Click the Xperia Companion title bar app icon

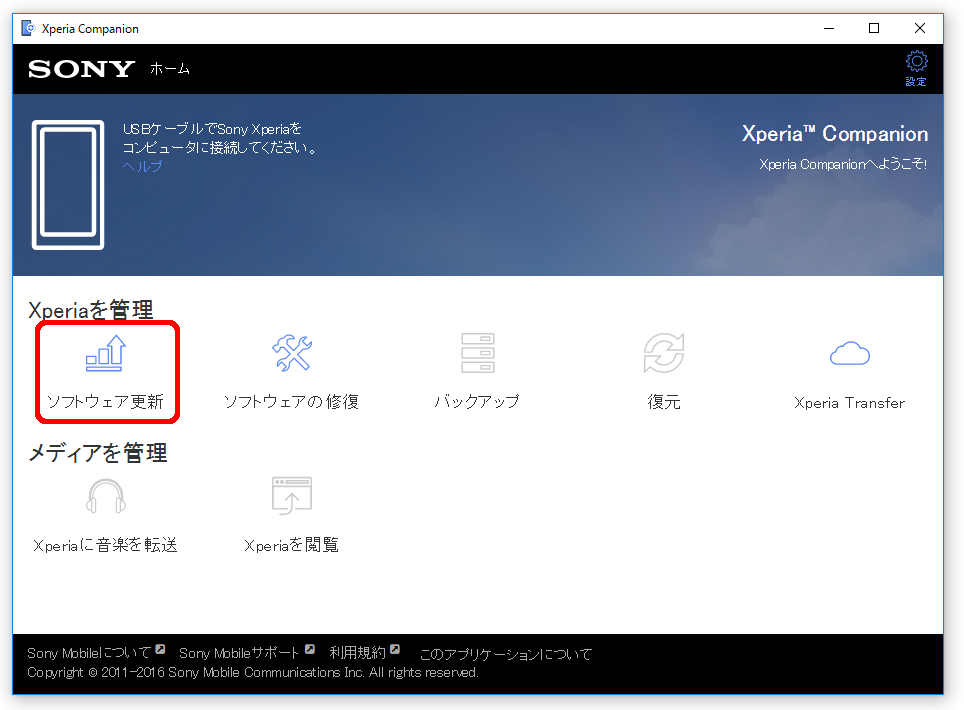point(28,28)
